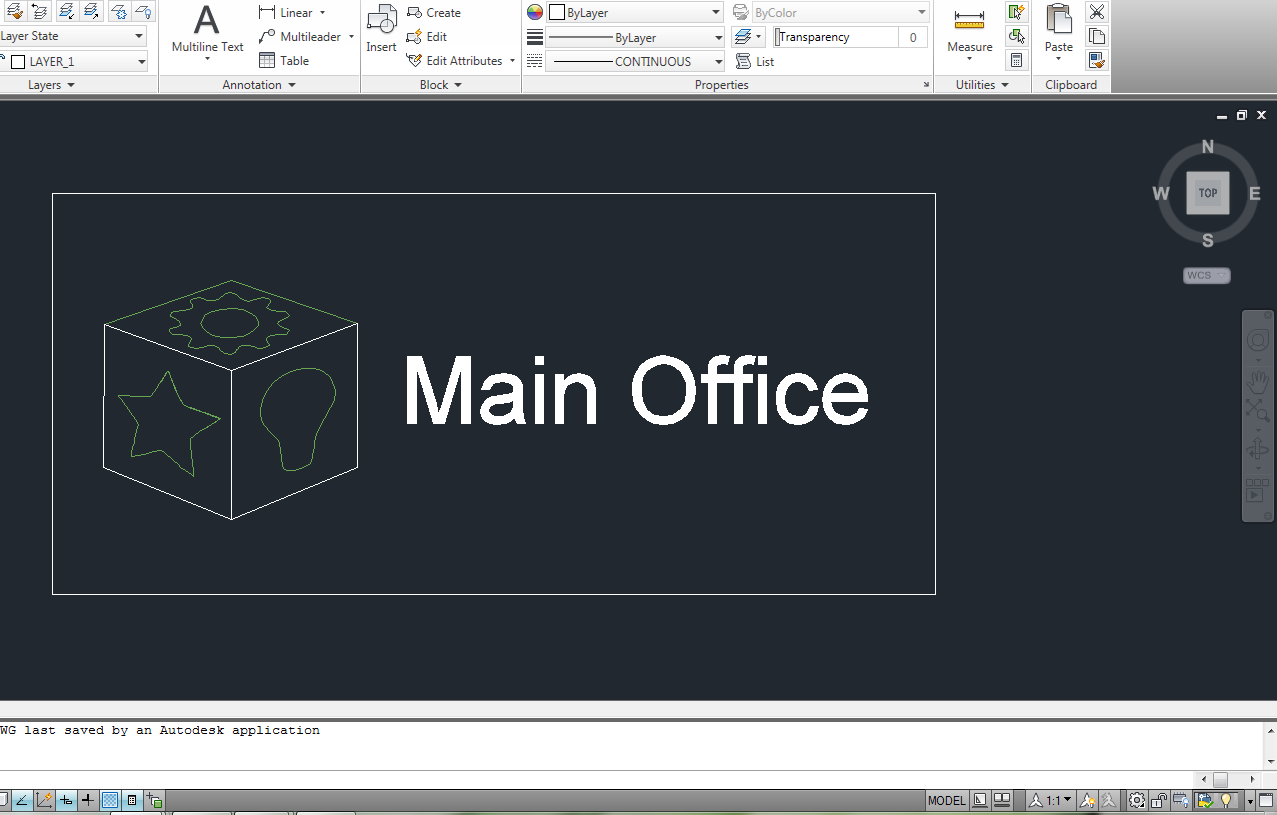Click the command line horizontal scrollbar thumb
Image resolution: width=1277 pixels, height=815 pixels.
click(x=1220, y=779)
